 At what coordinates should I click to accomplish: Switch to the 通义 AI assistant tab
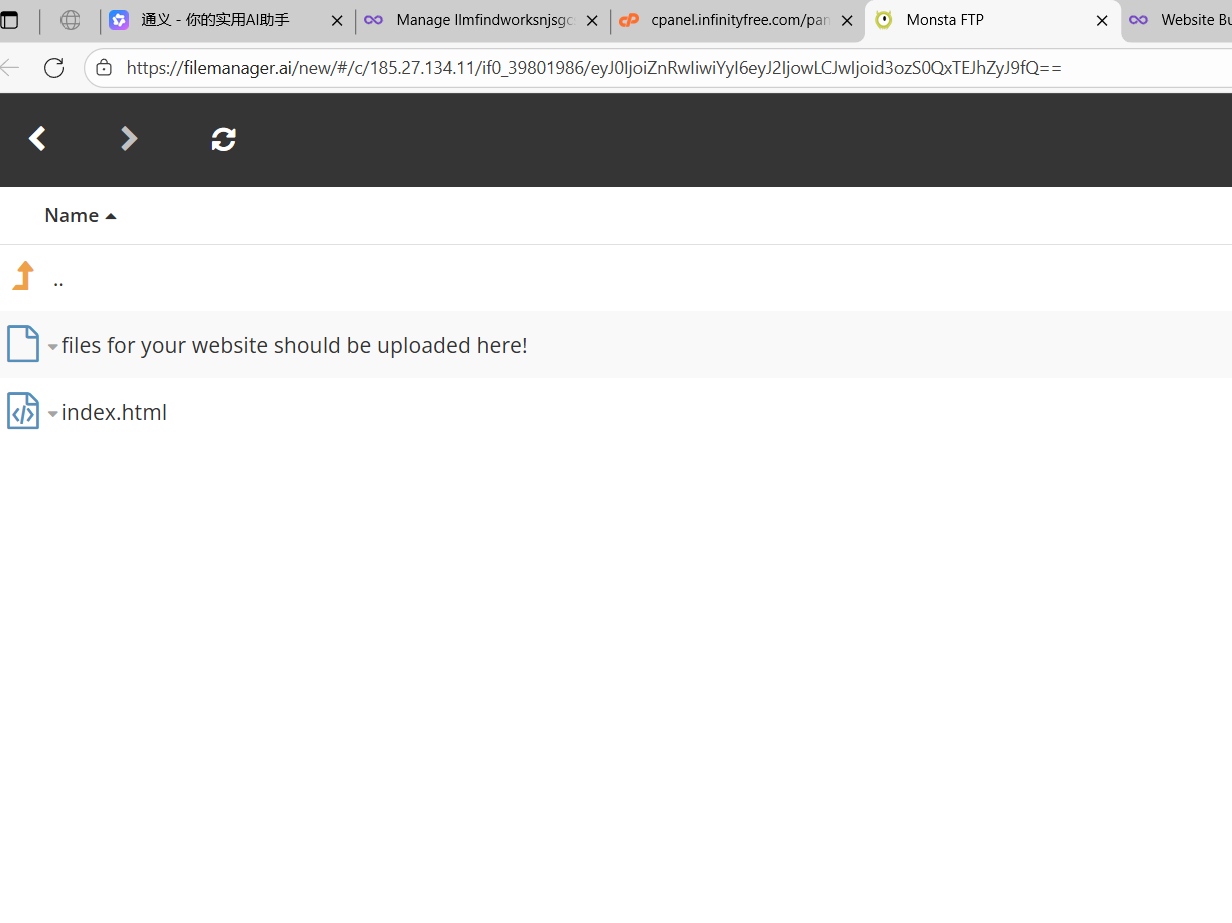click(228, 20)
